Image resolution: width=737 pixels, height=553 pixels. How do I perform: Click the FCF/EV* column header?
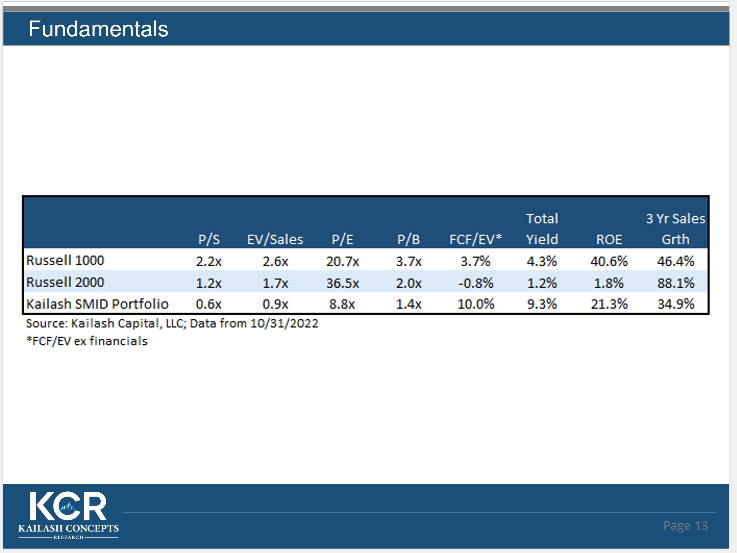point(474,239)
